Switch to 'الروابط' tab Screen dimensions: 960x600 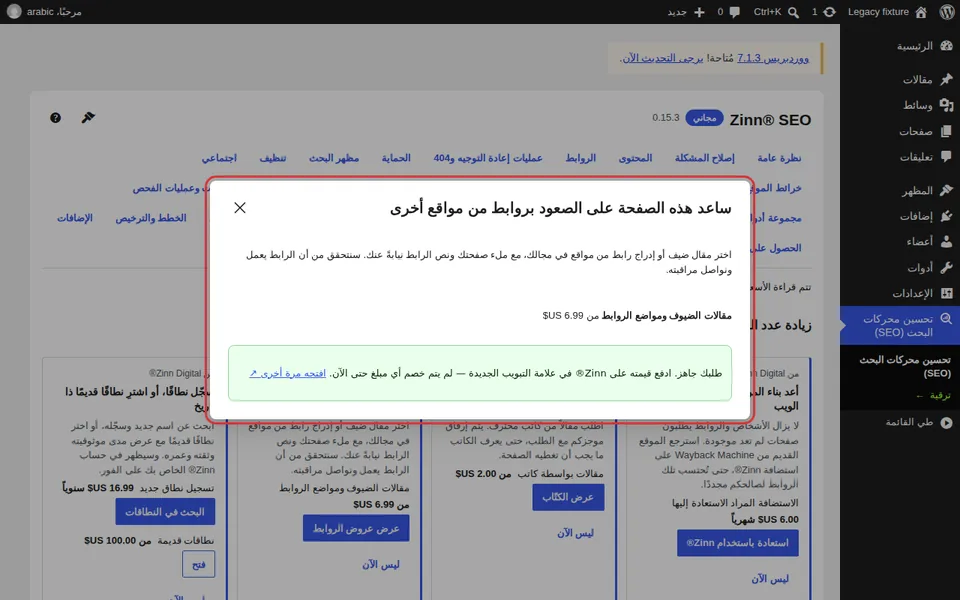(580, 158)
